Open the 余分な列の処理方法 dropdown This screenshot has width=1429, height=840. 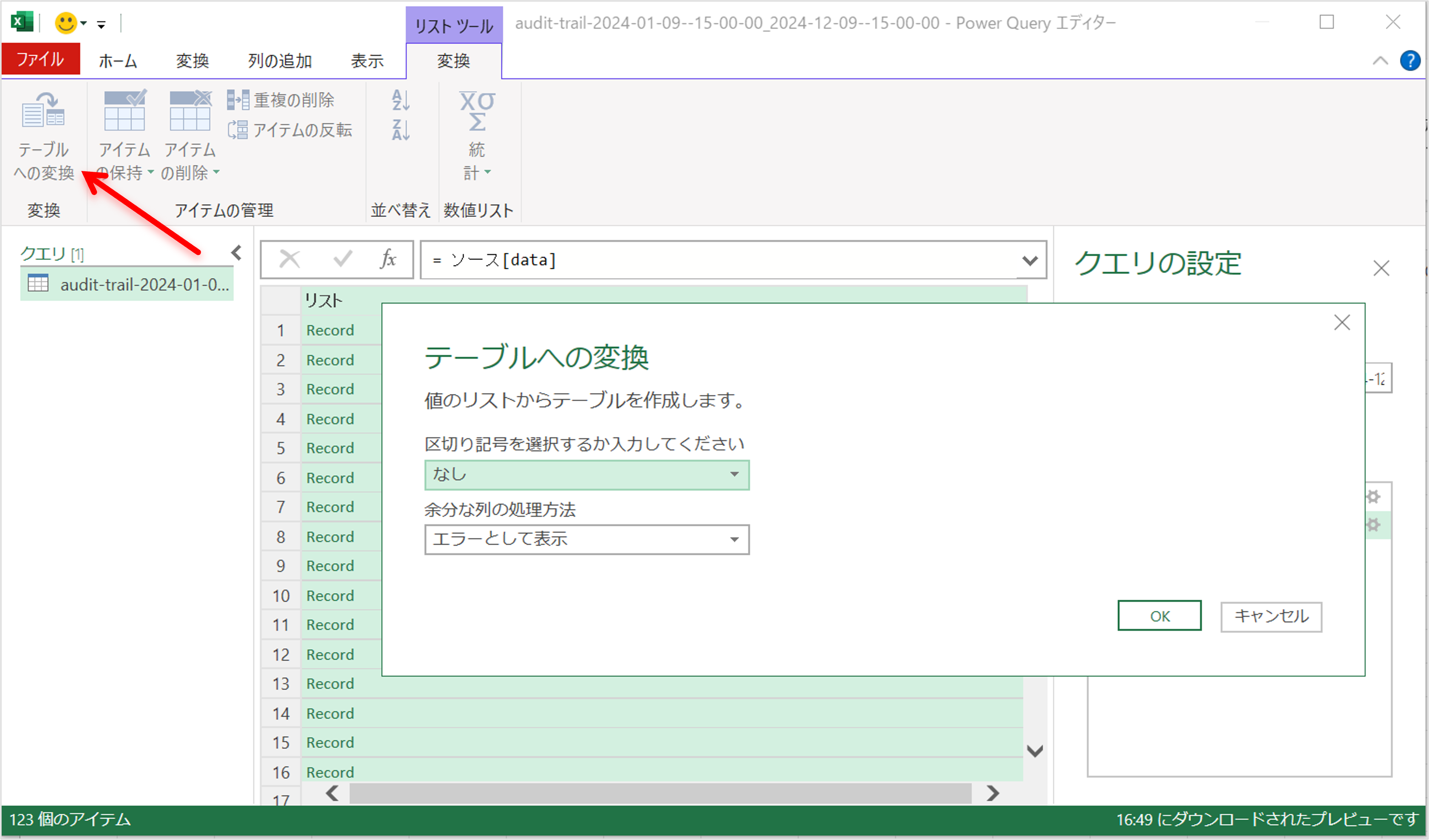coord(587,540)
